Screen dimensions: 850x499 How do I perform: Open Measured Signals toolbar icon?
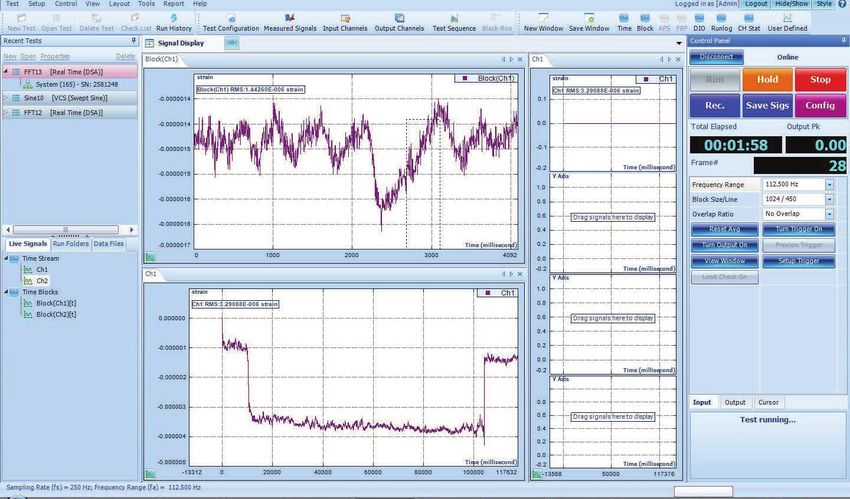(x=289, y=23)
